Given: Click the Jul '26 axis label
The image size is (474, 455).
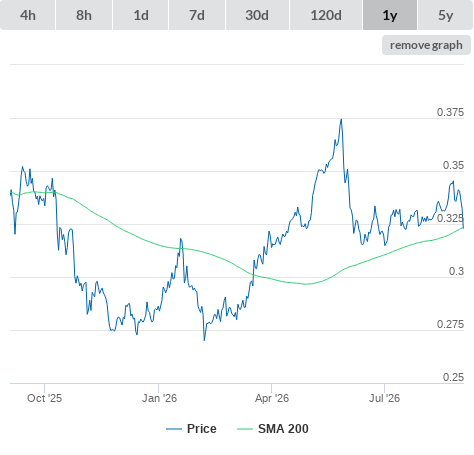Looking at the screenshot, I should (x=384, y=398).
